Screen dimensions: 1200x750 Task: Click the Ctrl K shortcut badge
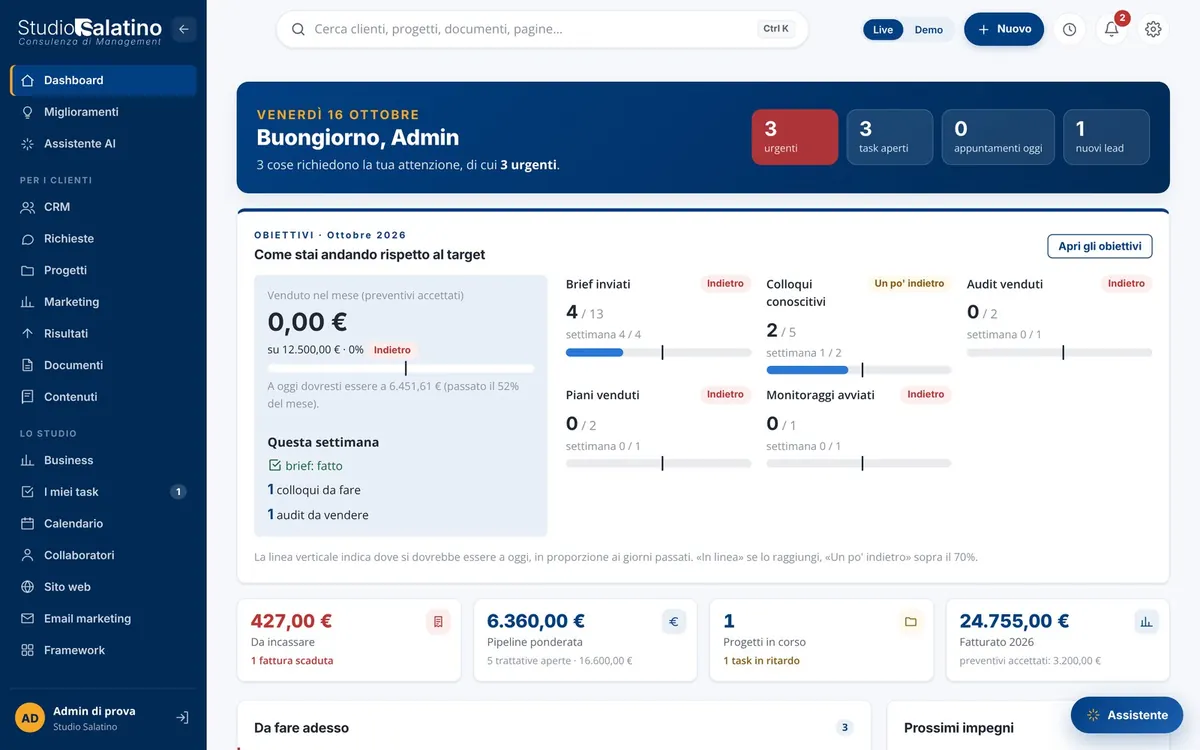776,29
